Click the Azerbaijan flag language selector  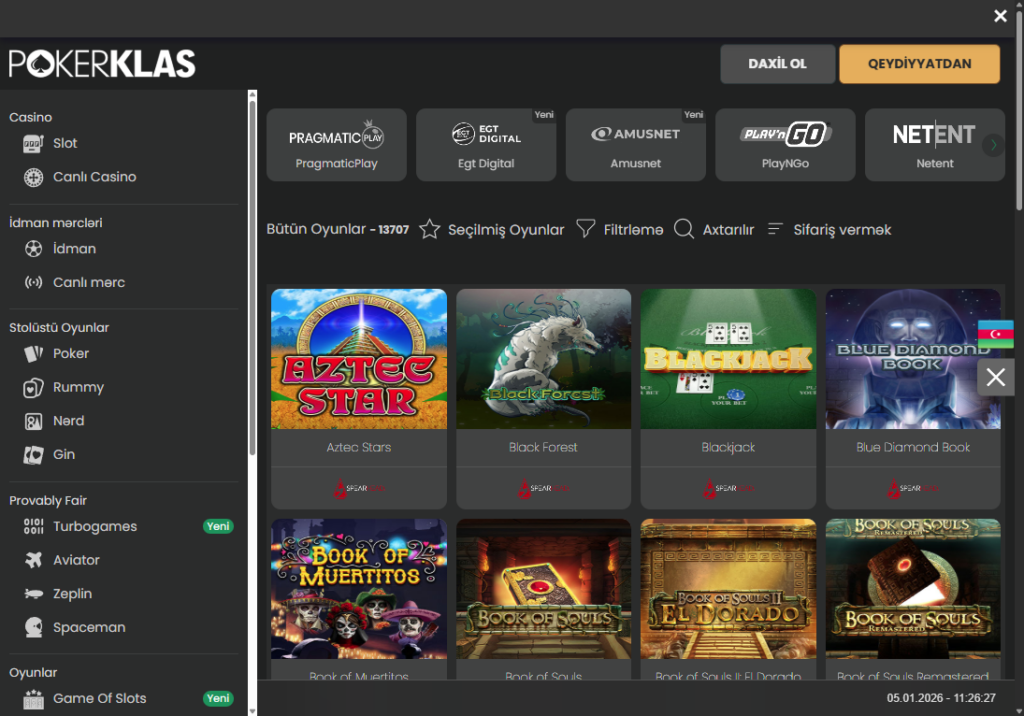click(x=995, y=334)
